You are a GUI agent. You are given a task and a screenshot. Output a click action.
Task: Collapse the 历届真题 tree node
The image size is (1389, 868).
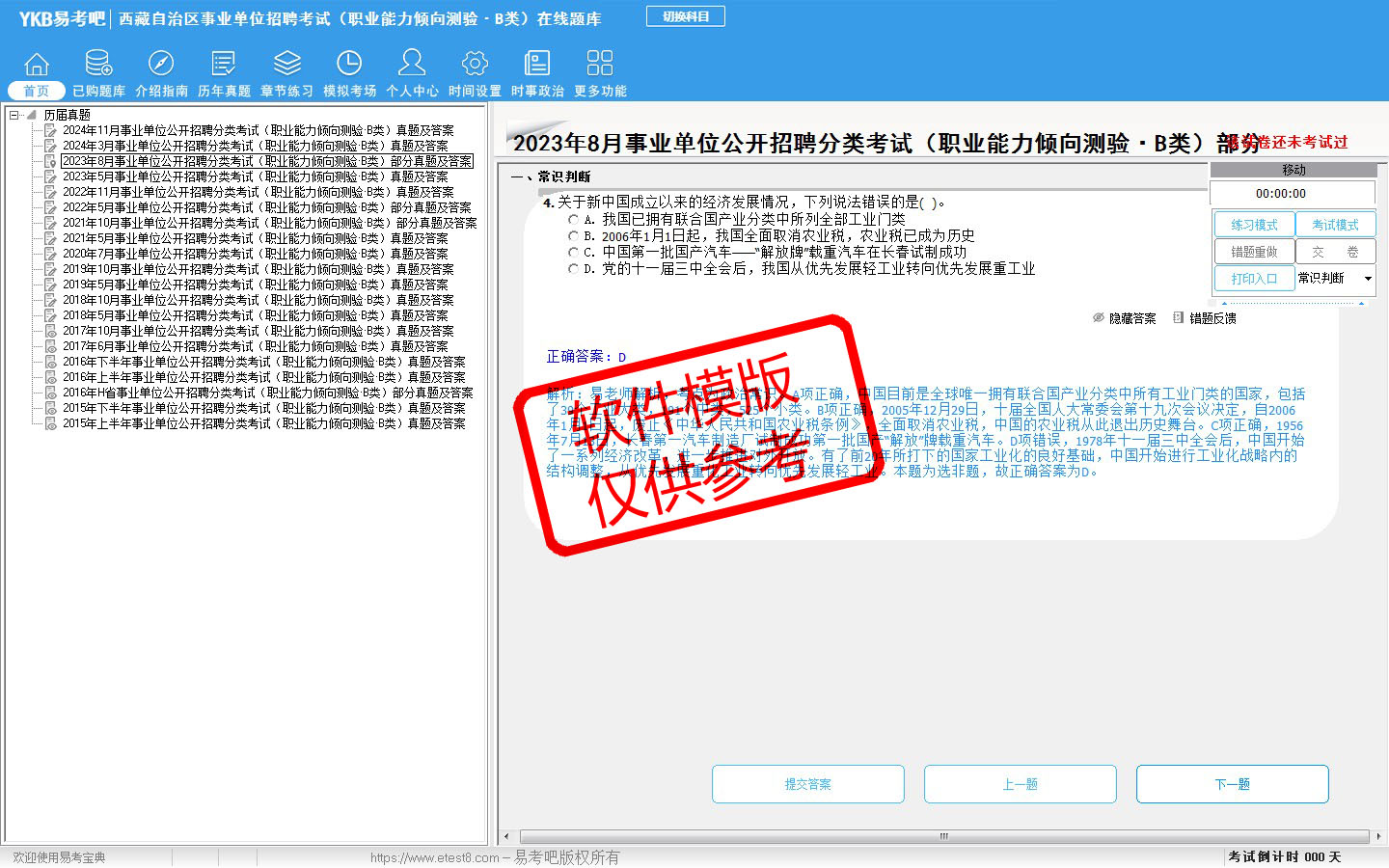(x=14, y=115)
